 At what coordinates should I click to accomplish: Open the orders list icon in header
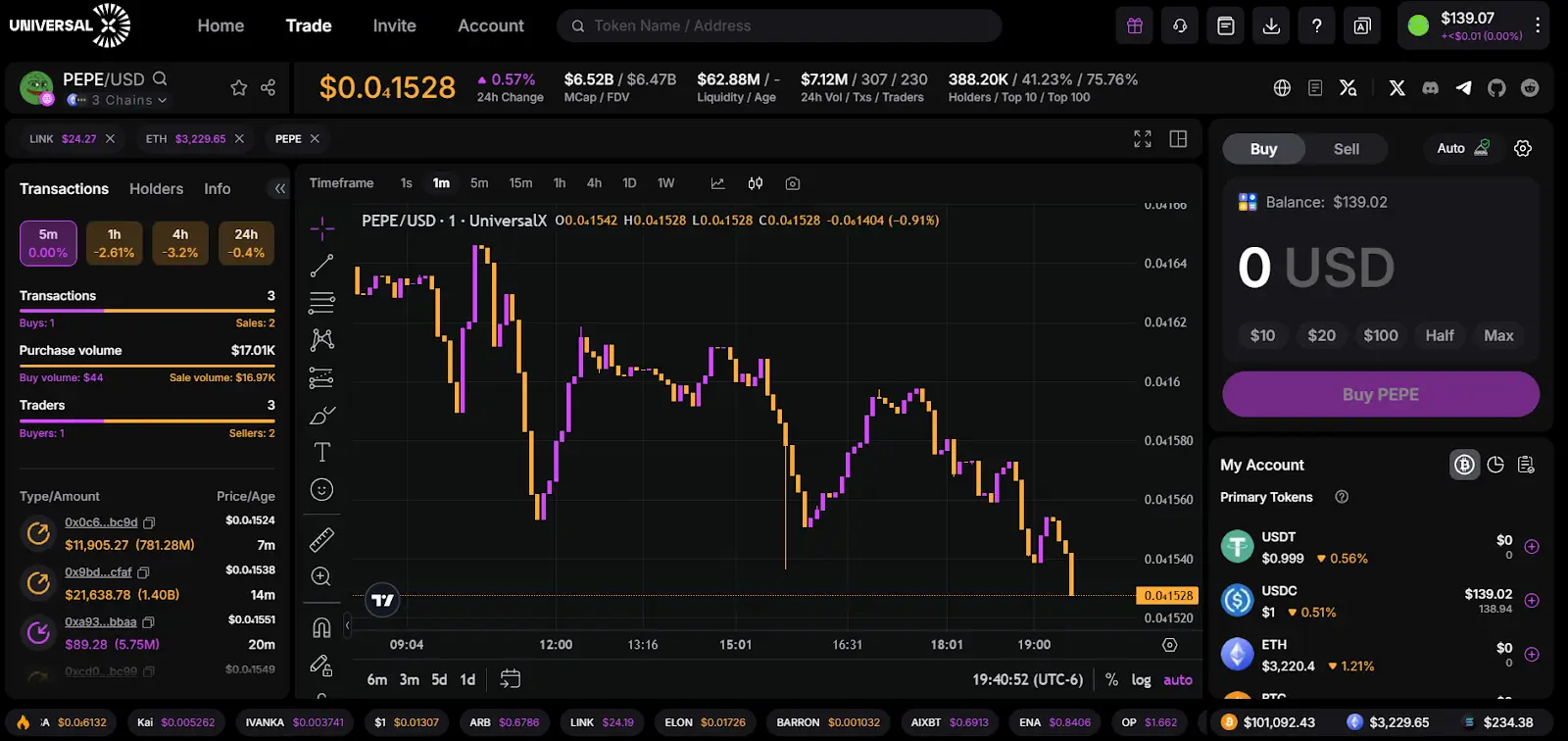coord(1226,26)
